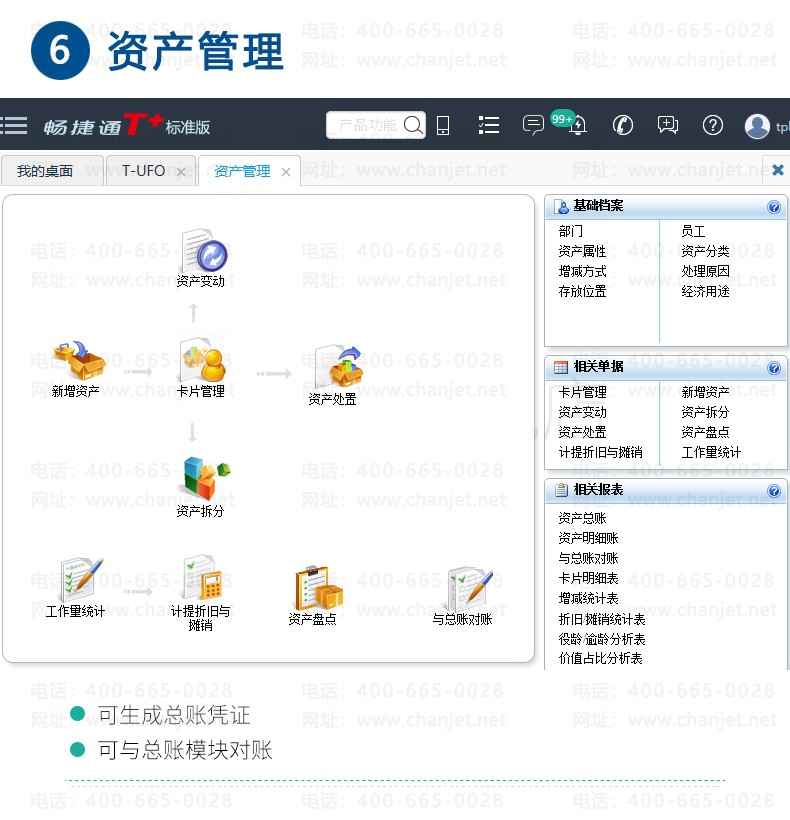
Task: Toggle the hamburger main menu
Action: tap(14, 126)
